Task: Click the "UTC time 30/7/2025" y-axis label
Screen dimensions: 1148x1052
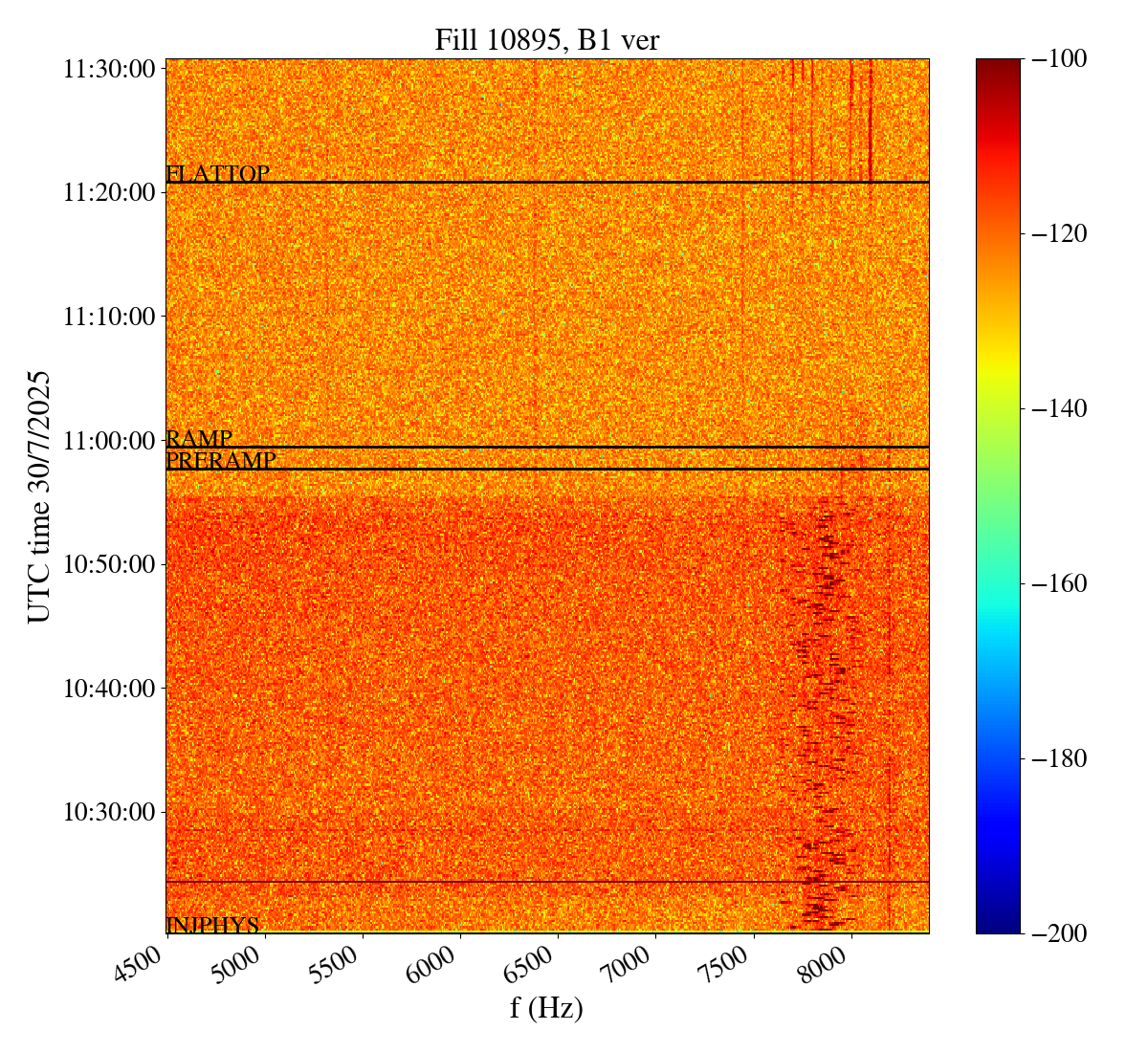Action: click(39, 496)
